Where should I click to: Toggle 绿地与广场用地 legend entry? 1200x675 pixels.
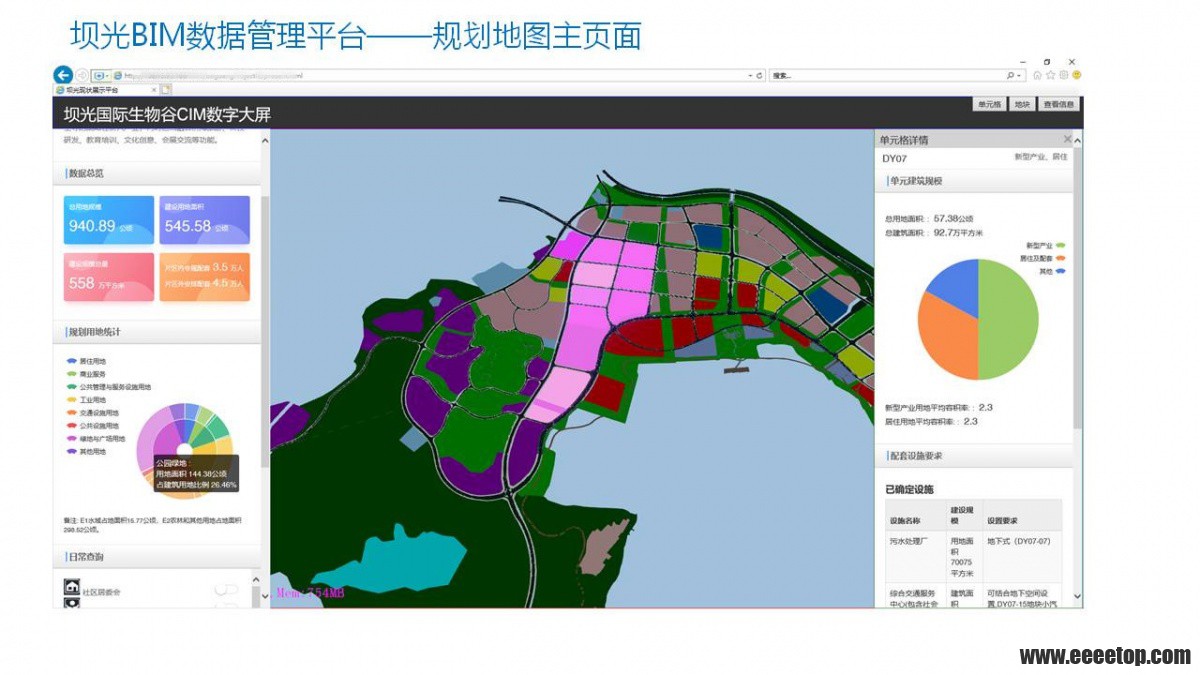tap(95, 439)
